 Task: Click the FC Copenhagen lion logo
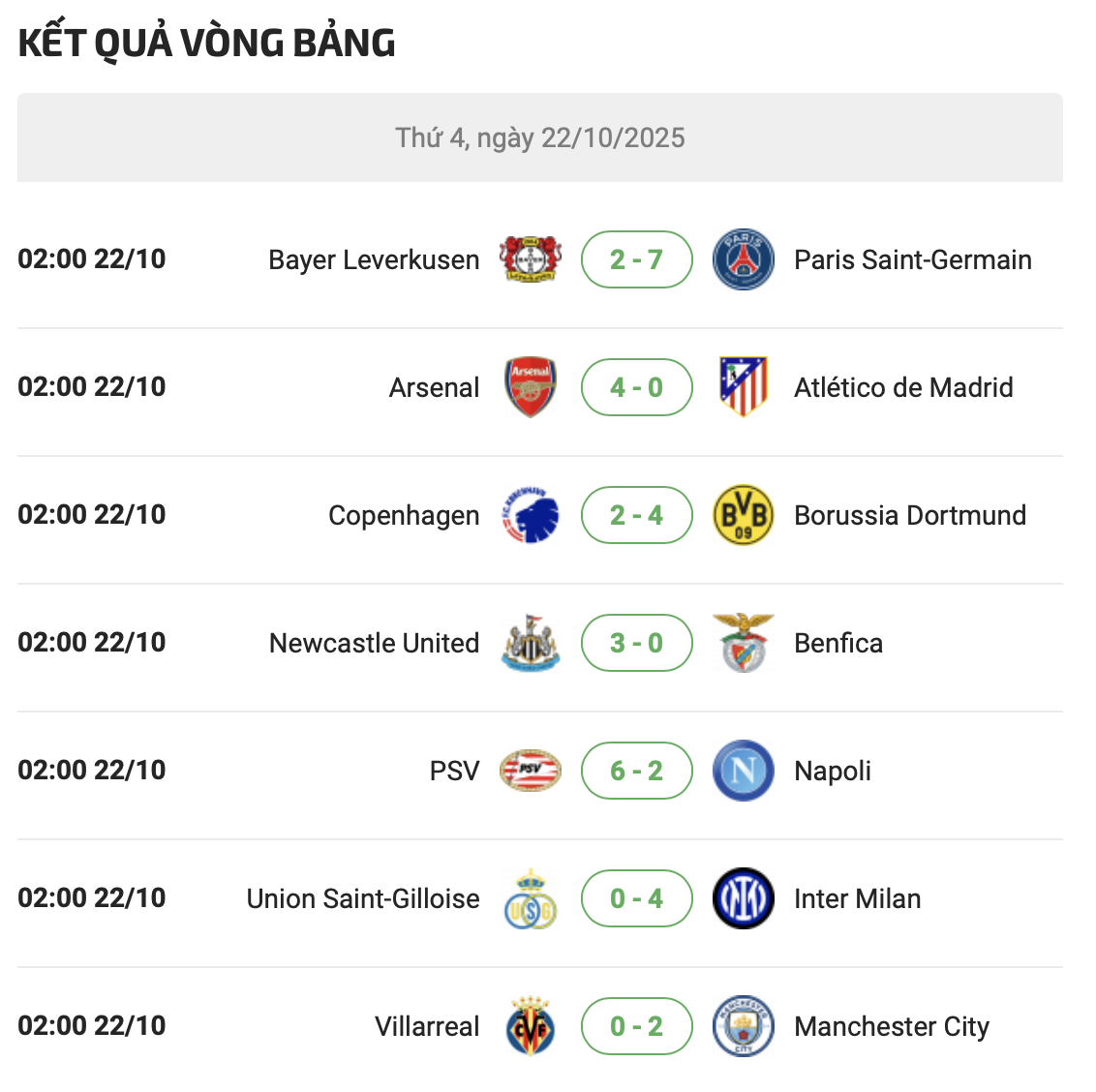point(530,515)
